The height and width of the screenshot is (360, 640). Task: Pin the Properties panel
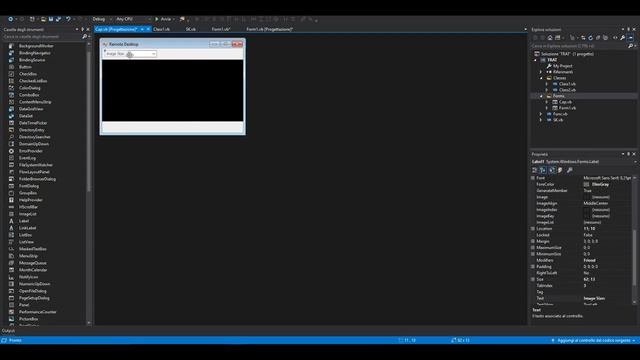pyautogui.click(x=629, y=154)
